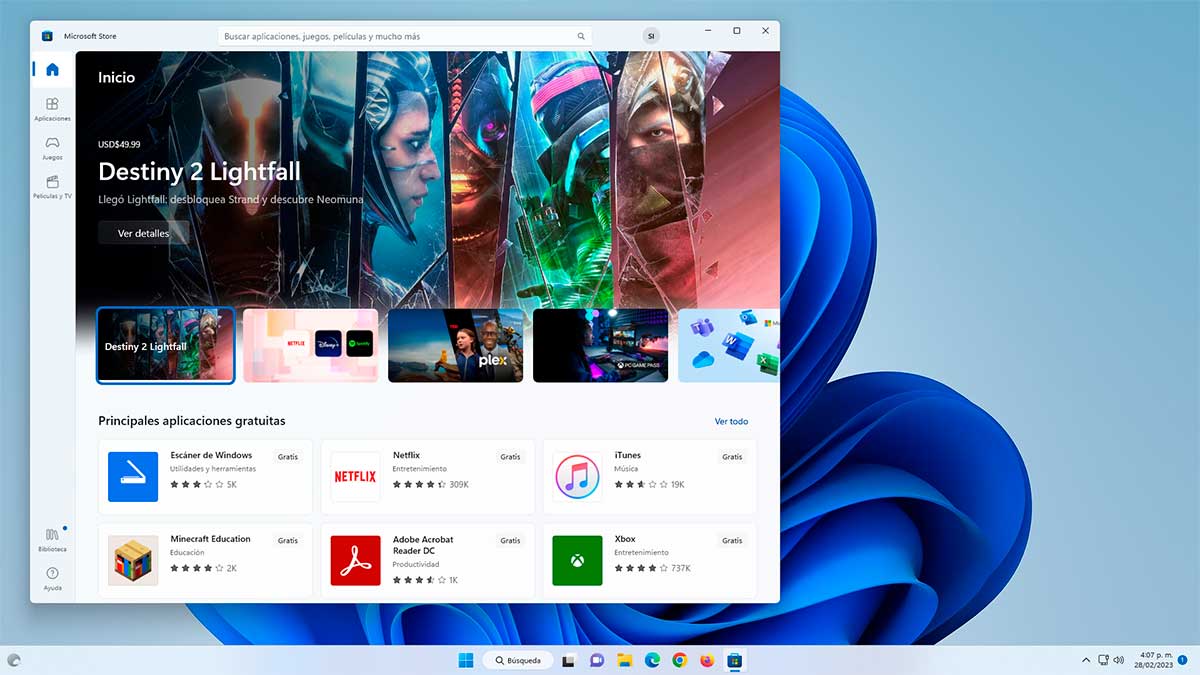1200x675 pixels.
Task: Click the search field in Microsoft Store
Action: pyautogui.click(x=405, y=36)
